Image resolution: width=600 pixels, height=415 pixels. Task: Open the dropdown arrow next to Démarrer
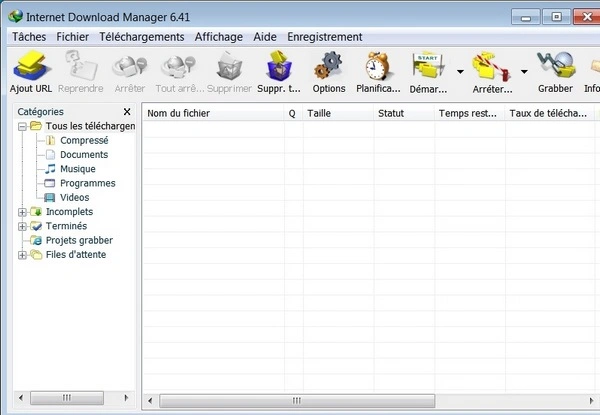coord(460,72)
